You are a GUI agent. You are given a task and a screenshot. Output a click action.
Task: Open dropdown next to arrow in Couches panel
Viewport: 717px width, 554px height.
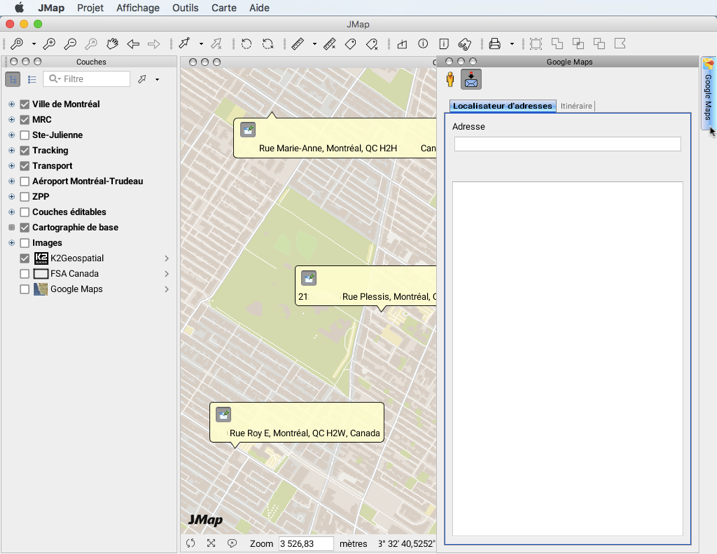(x=157, y=80)
